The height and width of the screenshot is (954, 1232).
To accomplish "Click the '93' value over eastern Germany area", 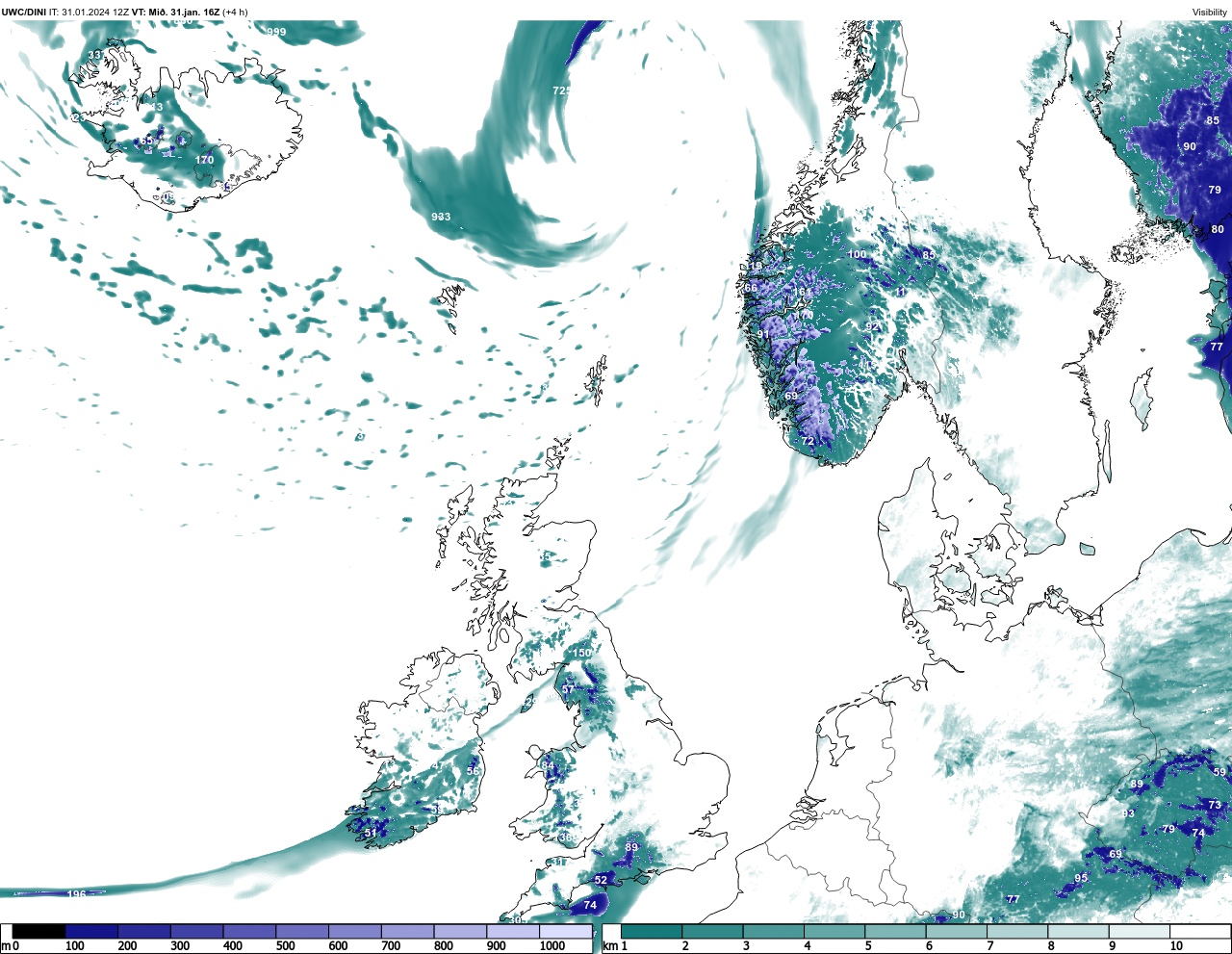I will click(1129, 813).
